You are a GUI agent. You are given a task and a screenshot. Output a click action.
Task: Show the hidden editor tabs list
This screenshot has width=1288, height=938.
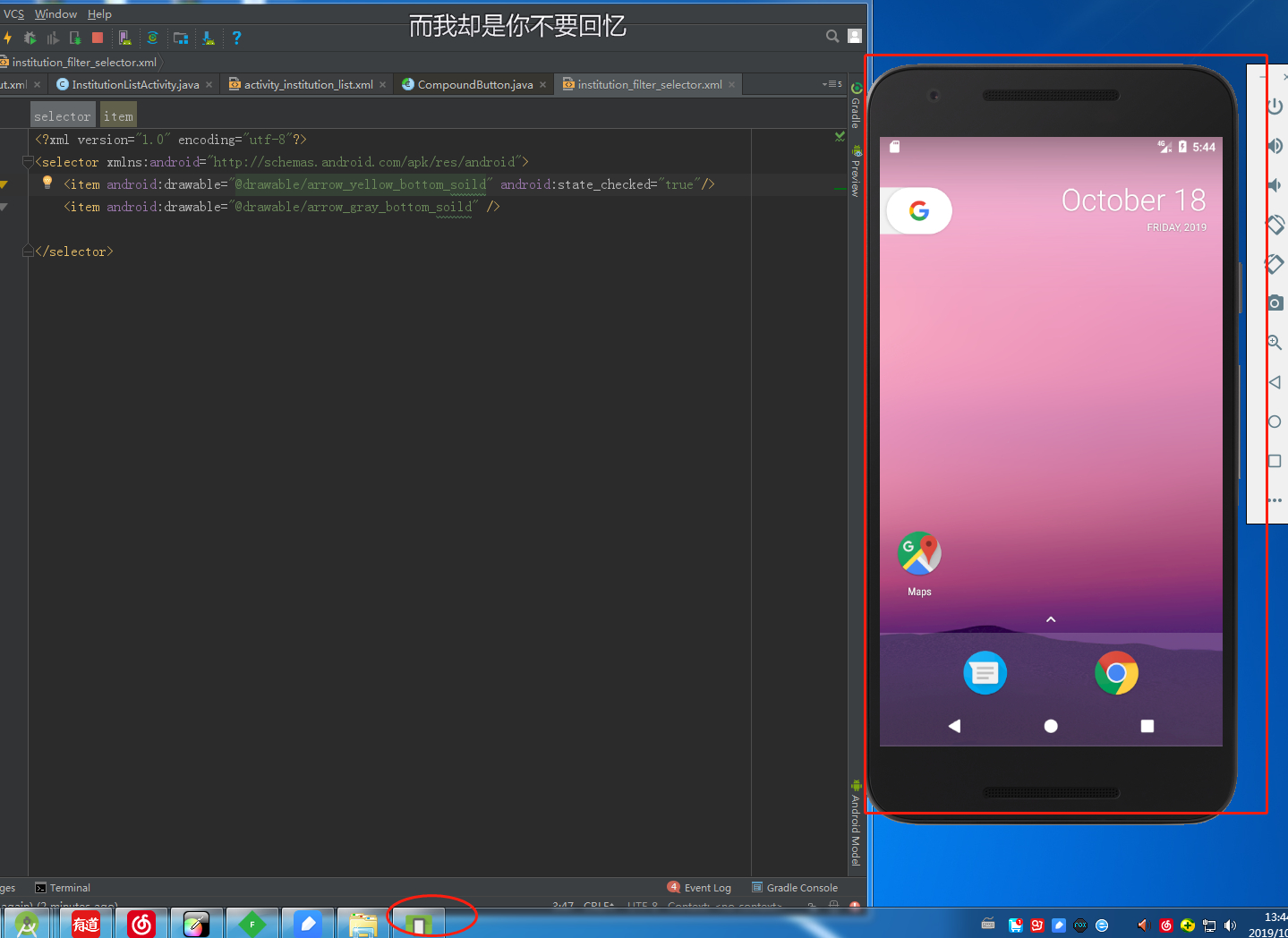pos(832,84)
